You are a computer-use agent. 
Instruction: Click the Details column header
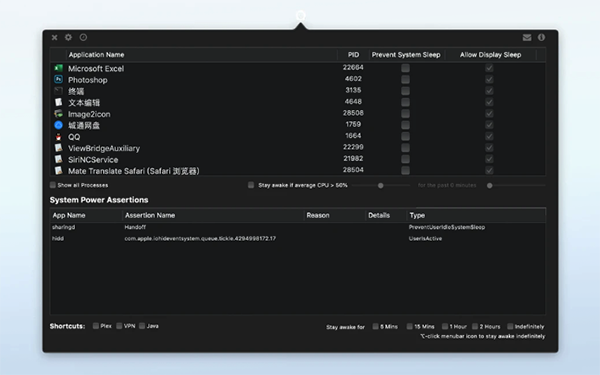pyautogui.click(x=379, y=215)
